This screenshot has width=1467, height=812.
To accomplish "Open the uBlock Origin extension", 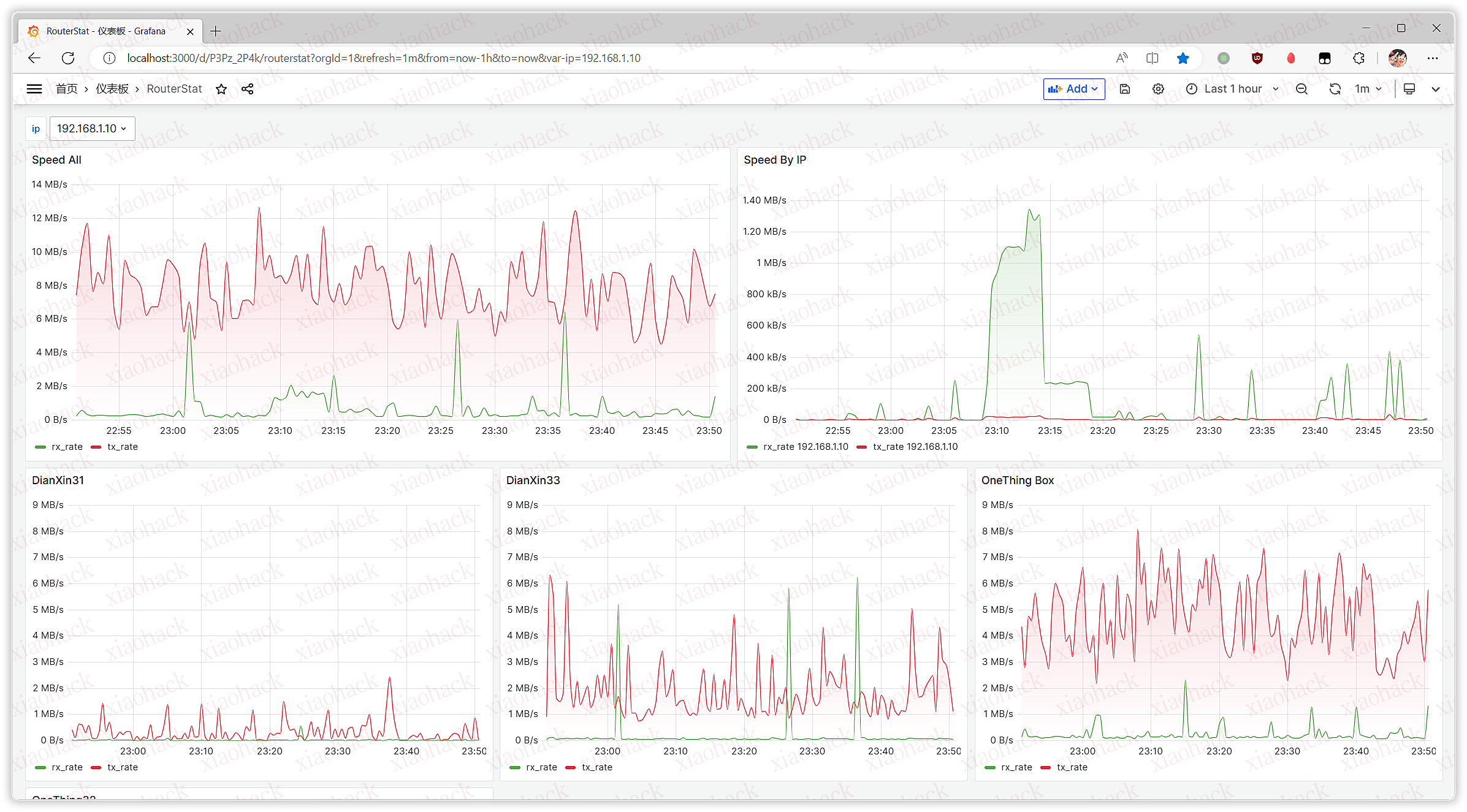I will pos(1257,58).
